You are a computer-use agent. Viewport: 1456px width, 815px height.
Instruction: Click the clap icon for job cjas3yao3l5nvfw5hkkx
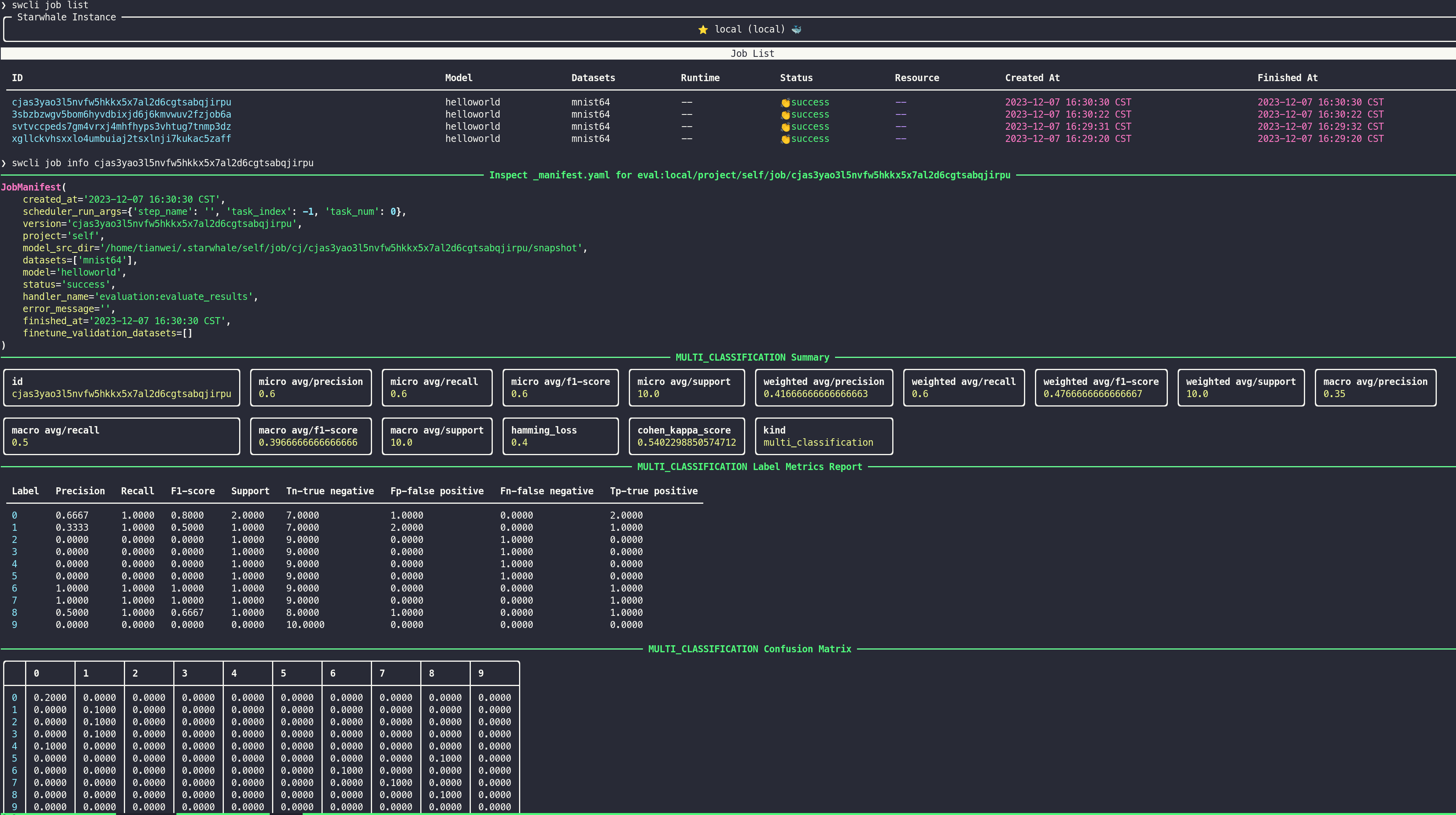(785, 103)
